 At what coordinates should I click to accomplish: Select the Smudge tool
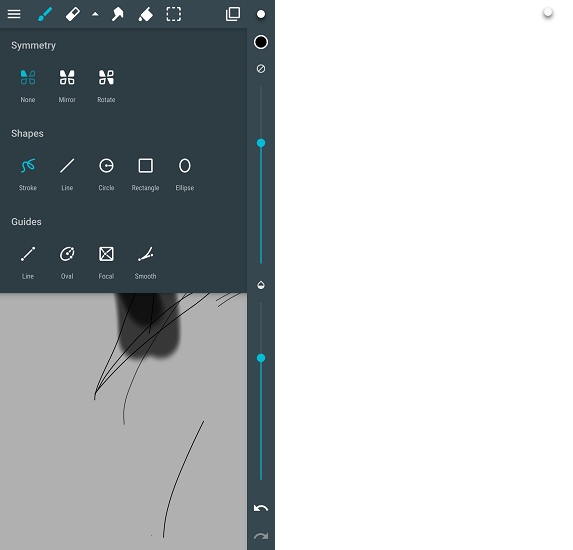[117, 14]
